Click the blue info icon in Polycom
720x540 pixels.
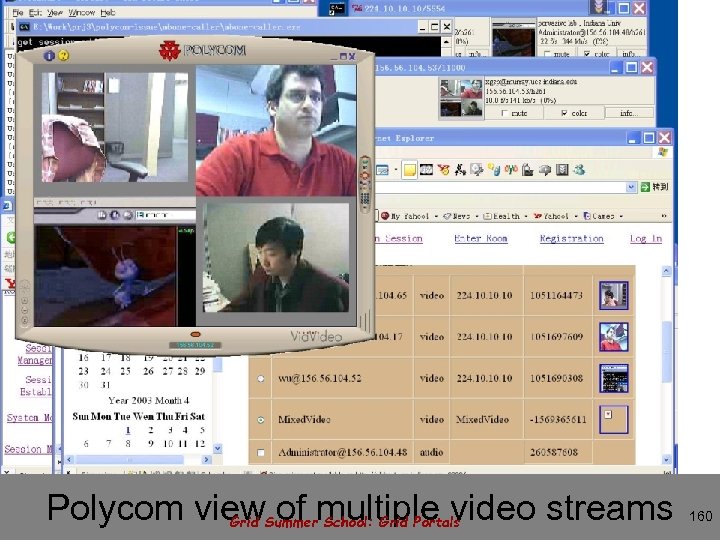tap(49, 56)
